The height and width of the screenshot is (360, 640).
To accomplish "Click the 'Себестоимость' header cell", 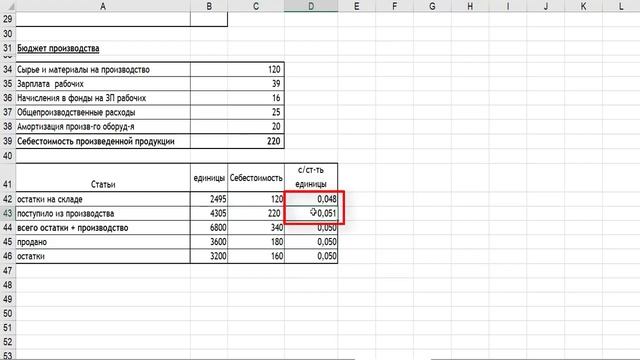I will [256, 178].
